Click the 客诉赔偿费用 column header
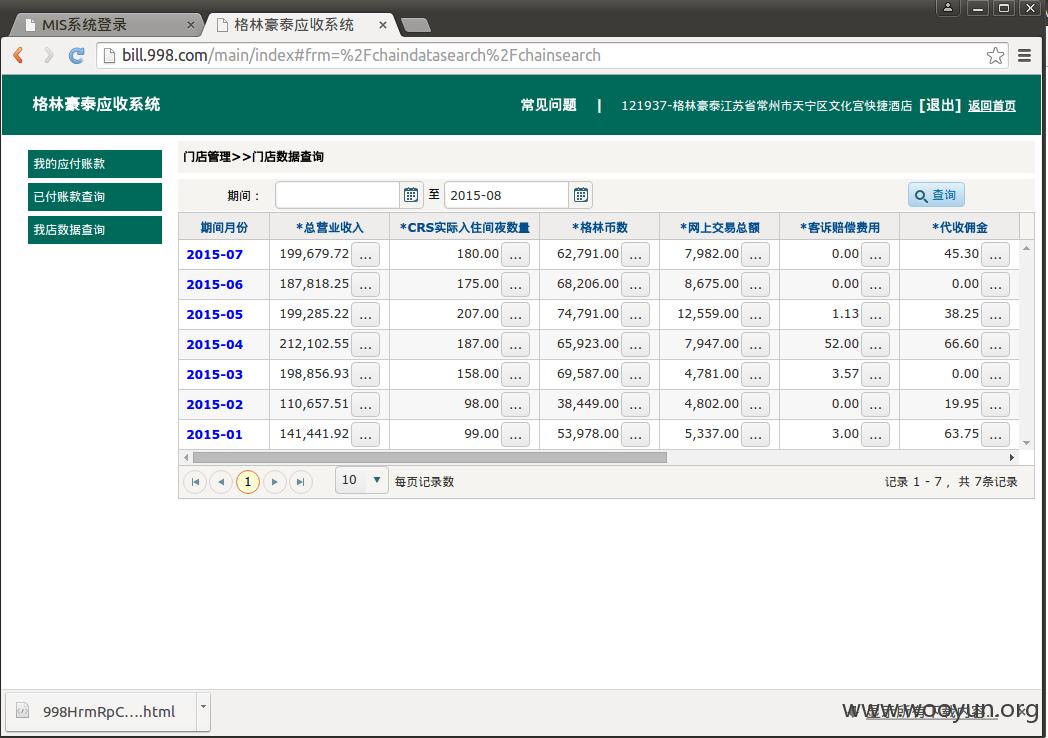Viewport: 1048px width, 738px height. (x=839, y=228)
